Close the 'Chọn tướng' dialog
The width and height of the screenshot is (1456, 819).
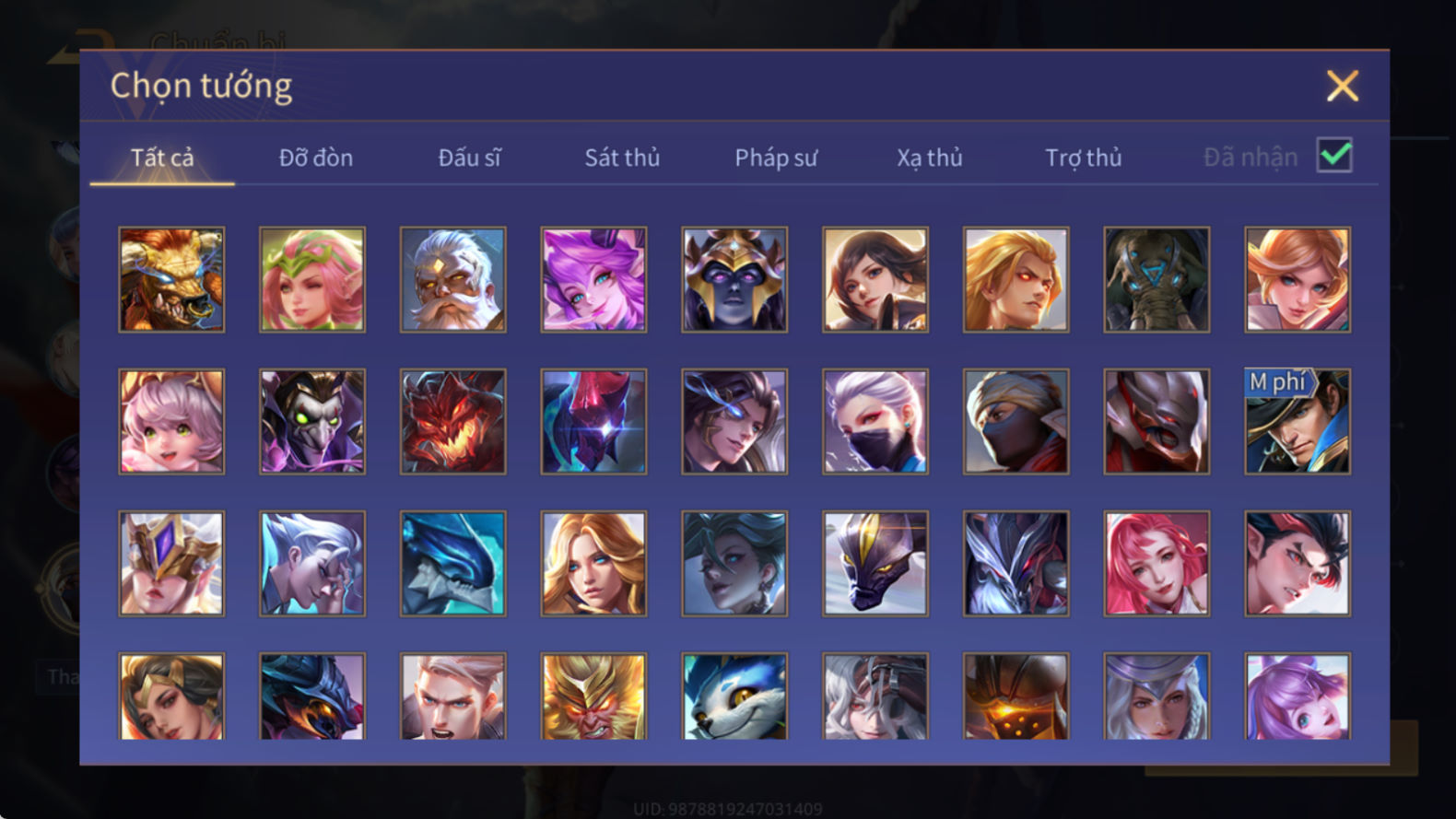tap(1343, 86)
